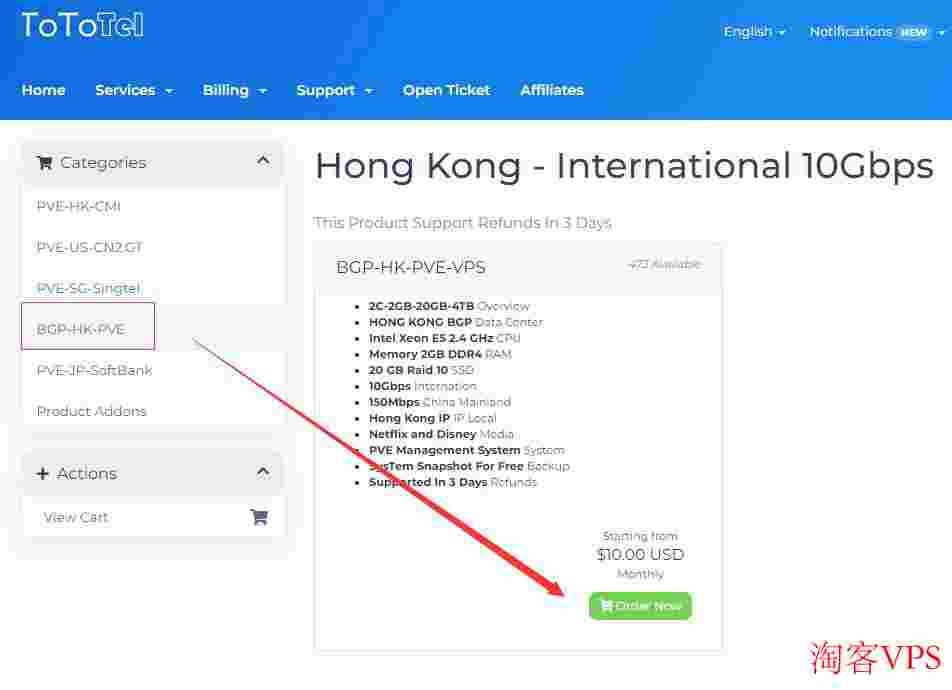Expand the Services menu

[134, 90]
